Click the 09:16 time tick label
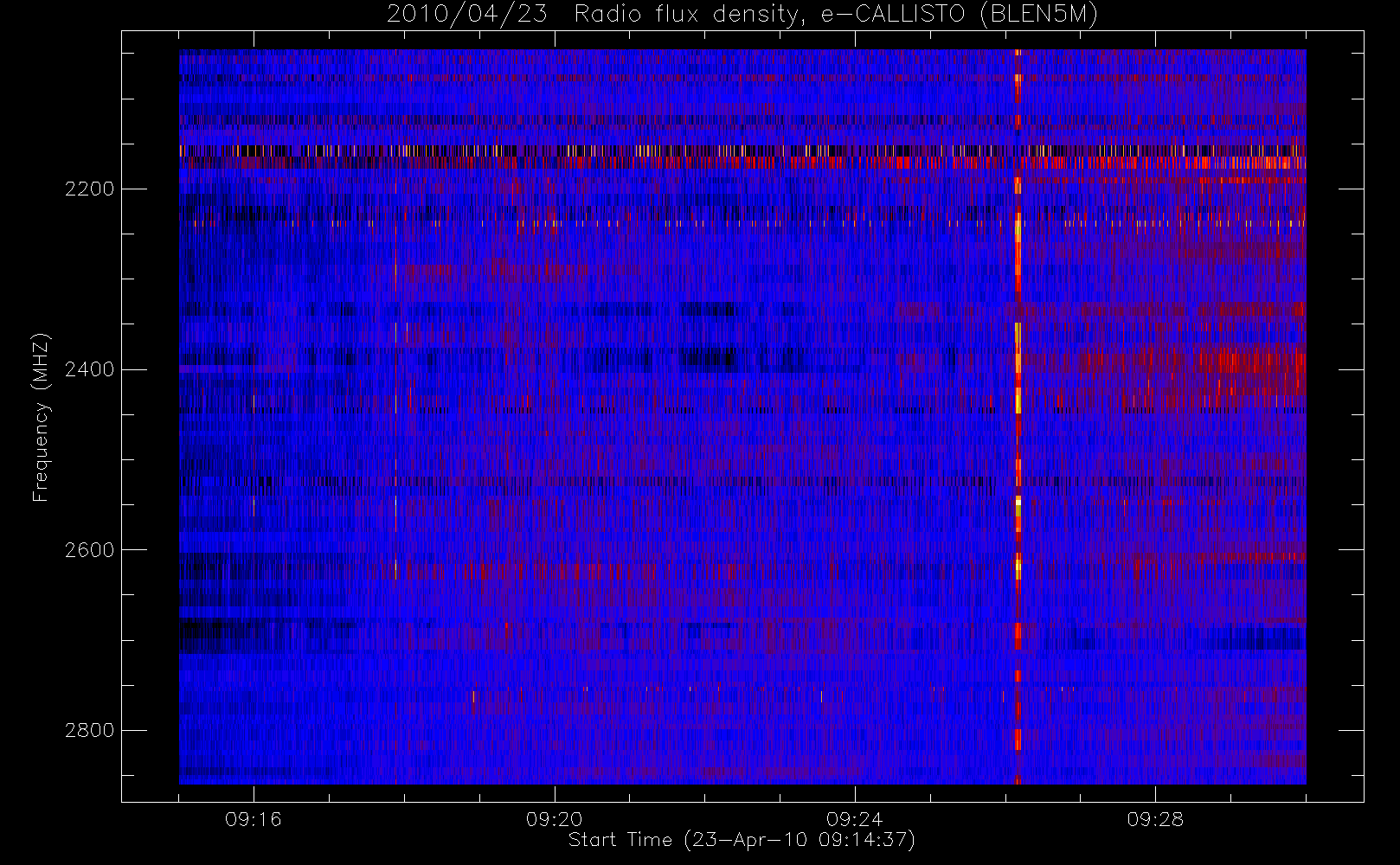1400x865 pixels. 254,819
